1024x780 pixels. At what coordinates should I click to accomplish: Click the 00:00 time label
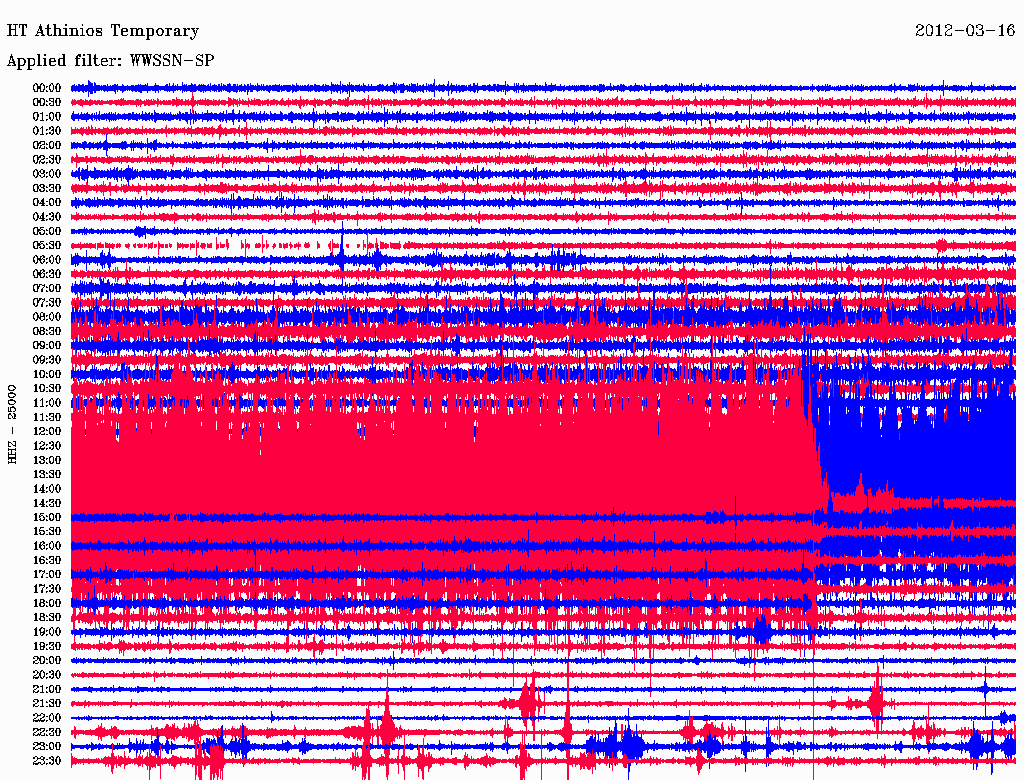pyautogui.click(x=47, y=88)
